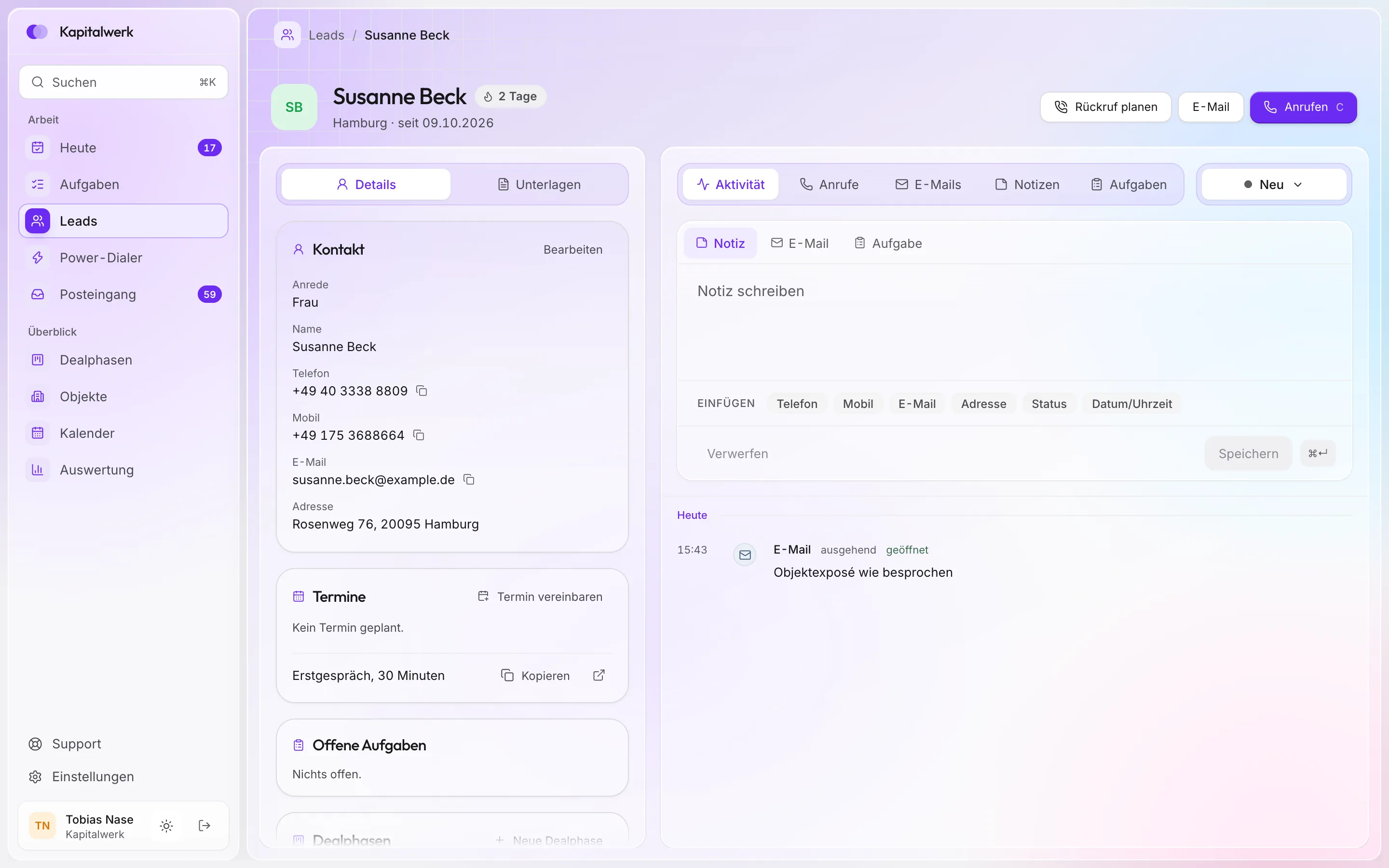This screenshot has width=1389, height=868.
Task: Switch to the Notizen tab
Action: [x=1027, y=184]
